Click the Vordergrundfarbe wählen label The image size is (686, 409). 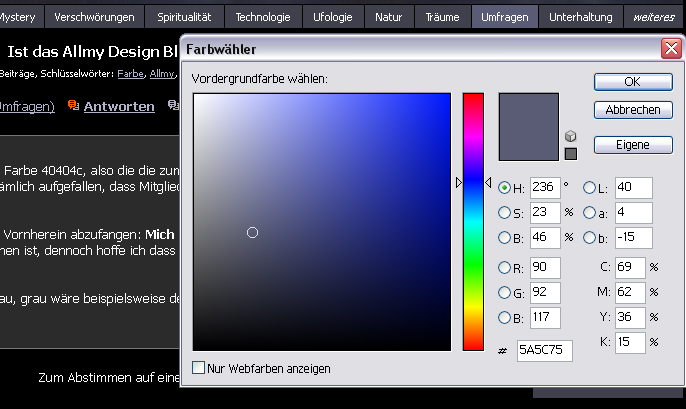click(259, 79)
